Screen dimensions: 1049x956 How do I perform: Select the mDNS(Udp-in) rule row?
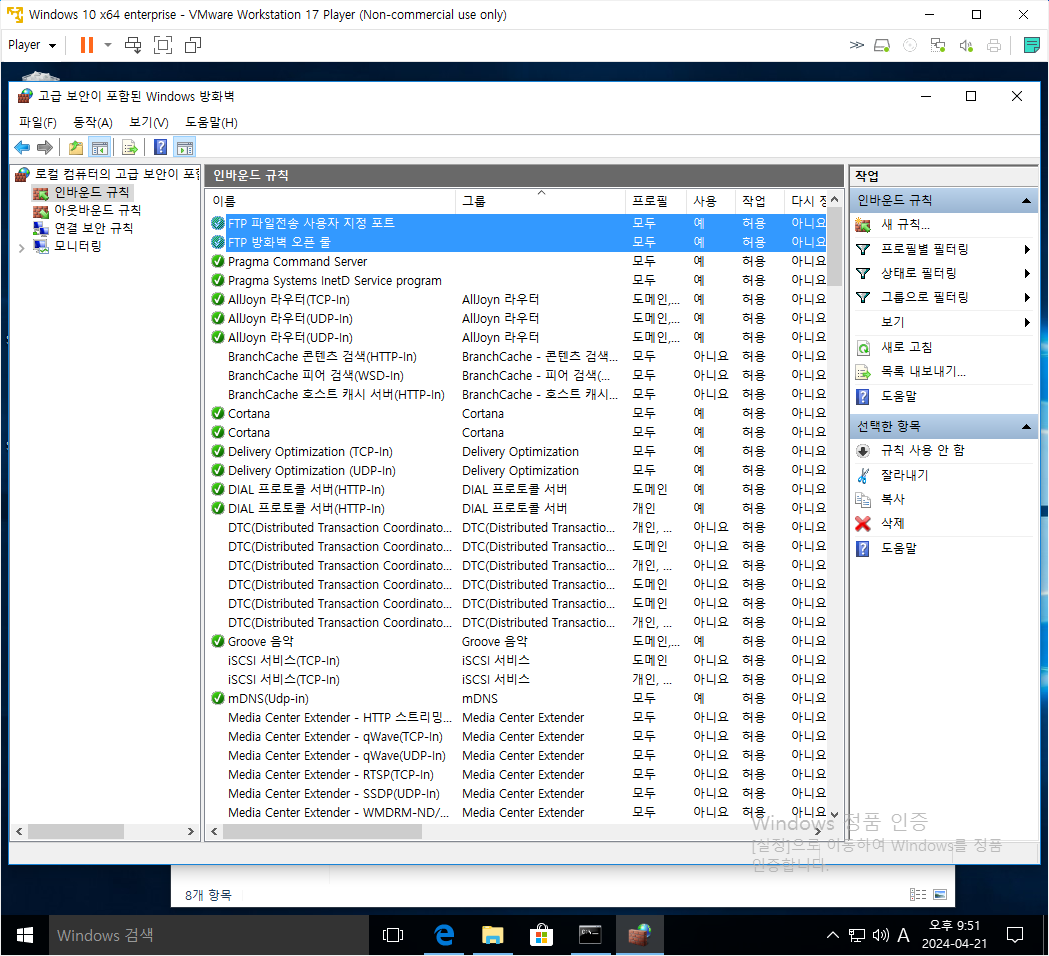[x=518, y=698]
